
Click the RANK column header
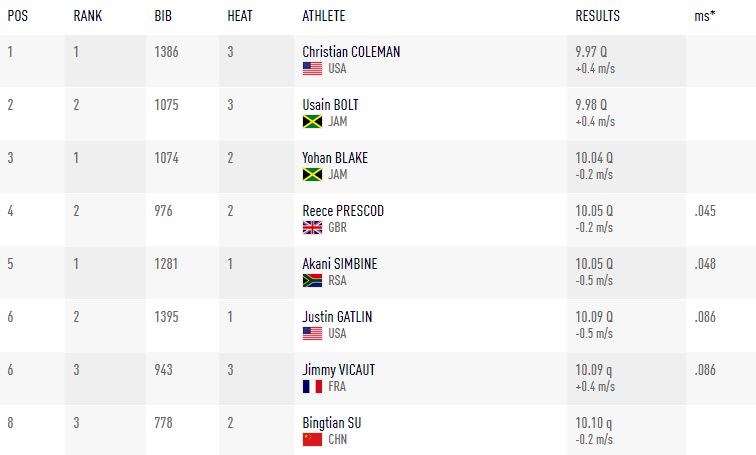coord(88,16)
